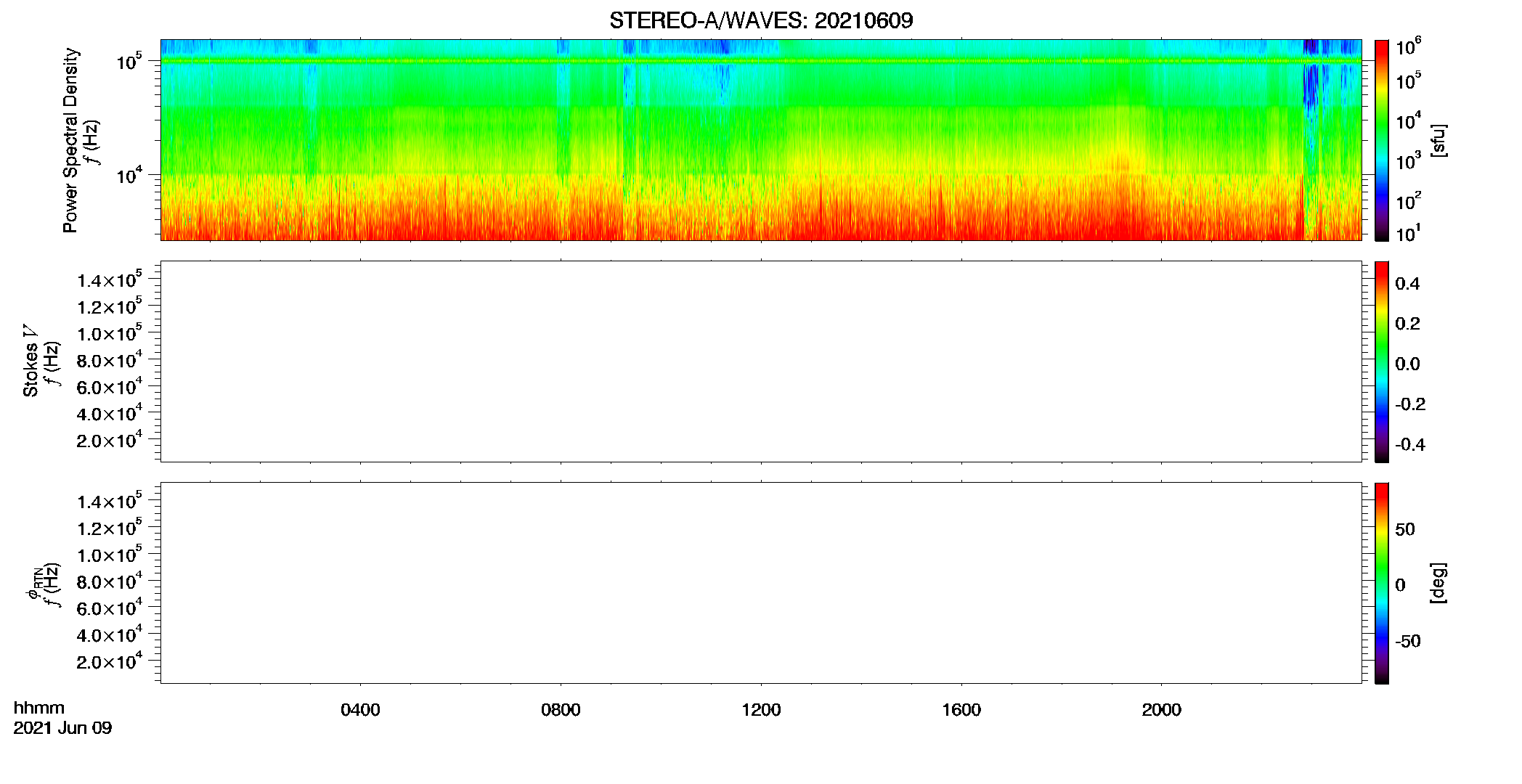Image resolution: width=1522 pixels, height=784 pixels.
Task: Click the 0.4 Stokes V colorbar value
Action: point(1407,284)
